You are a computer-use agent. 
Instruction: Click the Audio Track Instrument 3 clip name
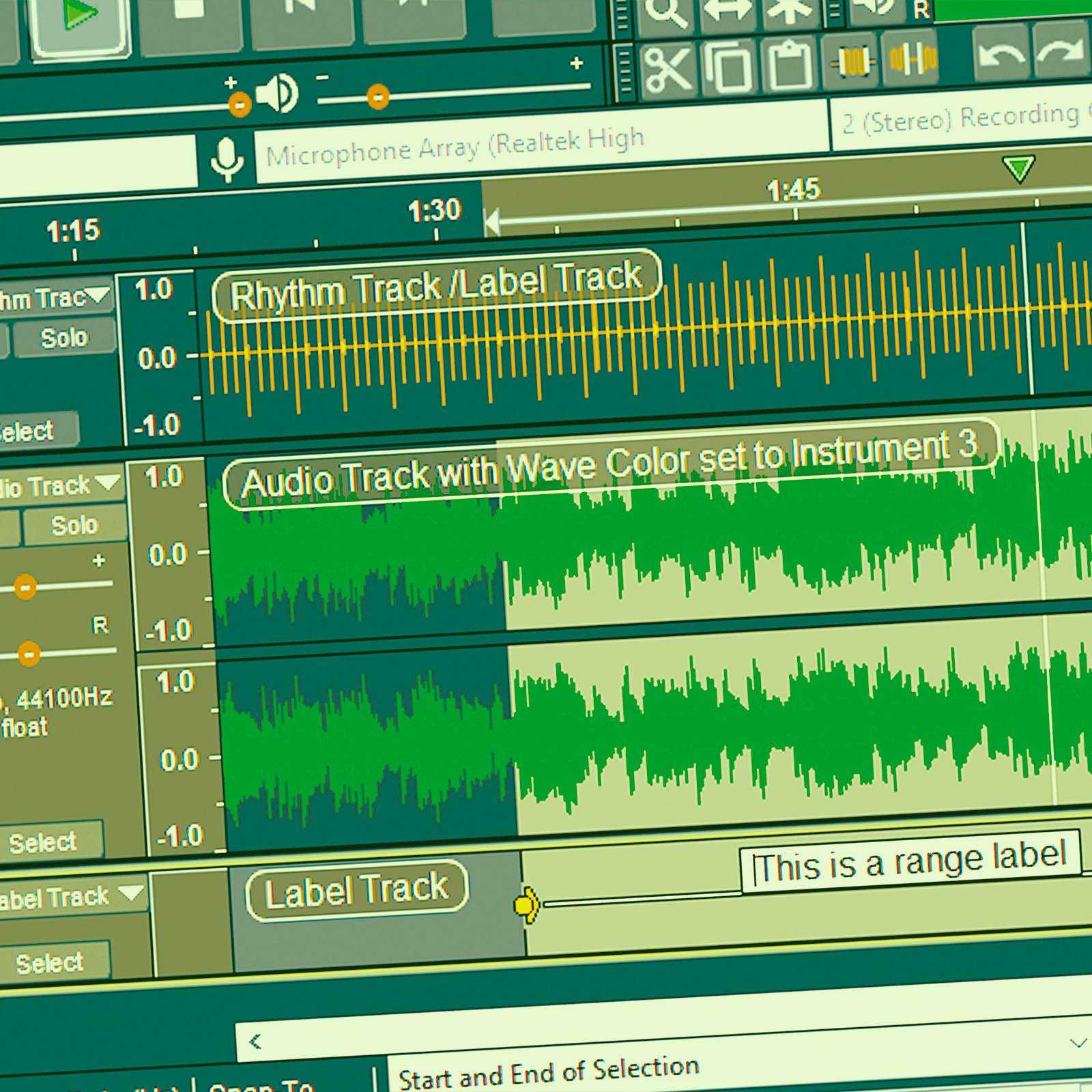tap(612, 464)
